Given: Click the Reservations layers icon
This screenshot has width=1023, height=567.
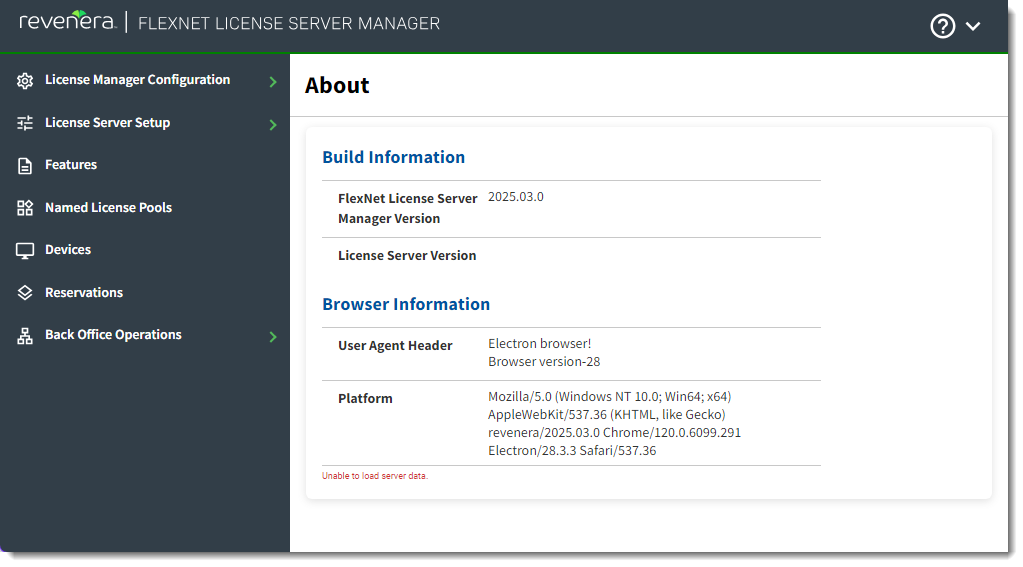Looking at the screenshot, I should coord(25,293).
